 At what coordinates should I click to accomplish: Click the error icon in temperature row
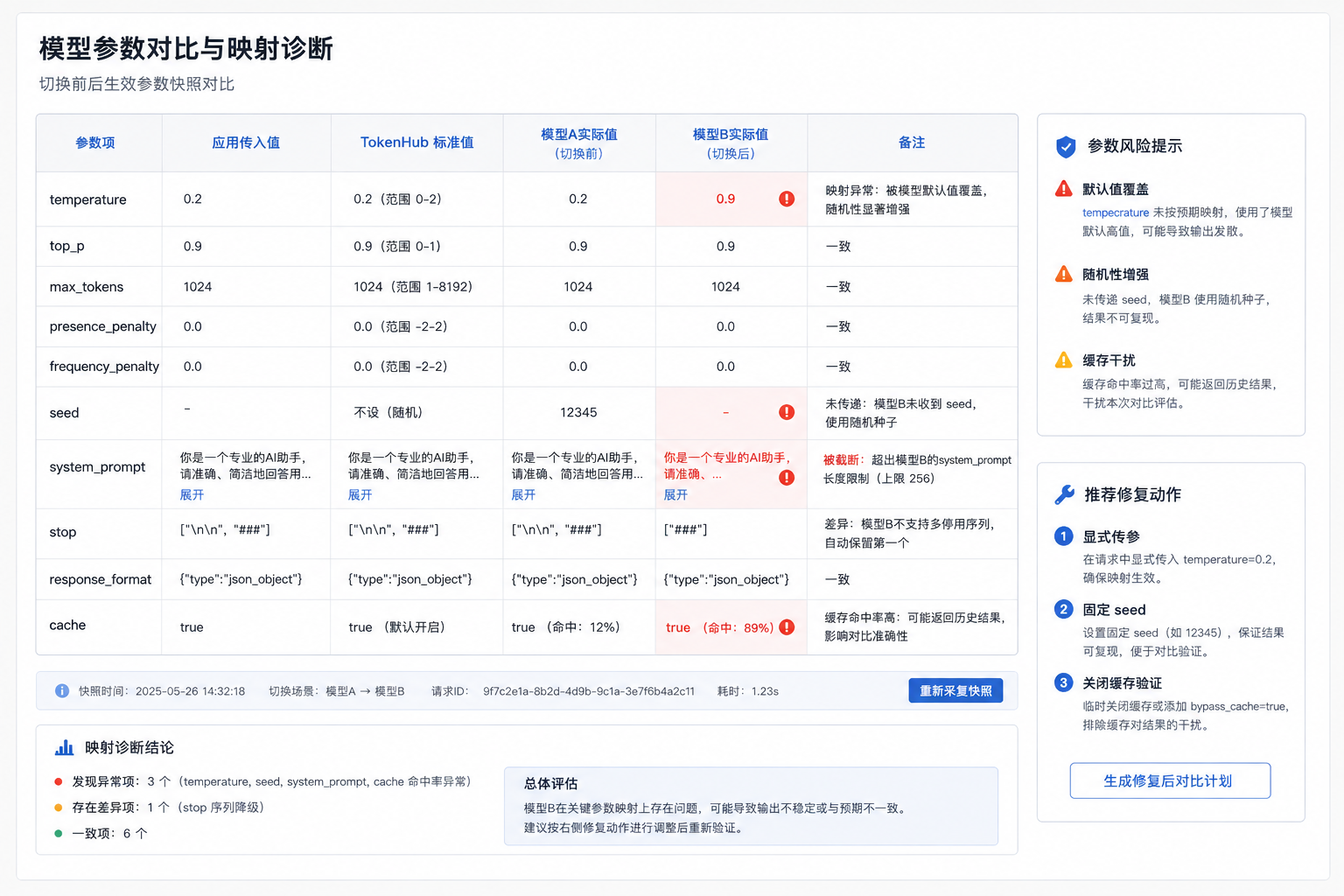(787, 199)
